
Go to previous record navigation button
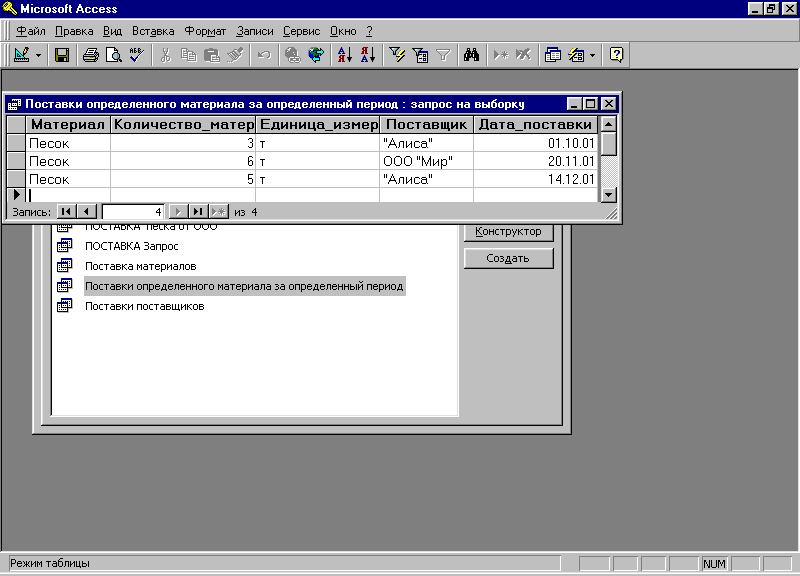pos(87,211)
